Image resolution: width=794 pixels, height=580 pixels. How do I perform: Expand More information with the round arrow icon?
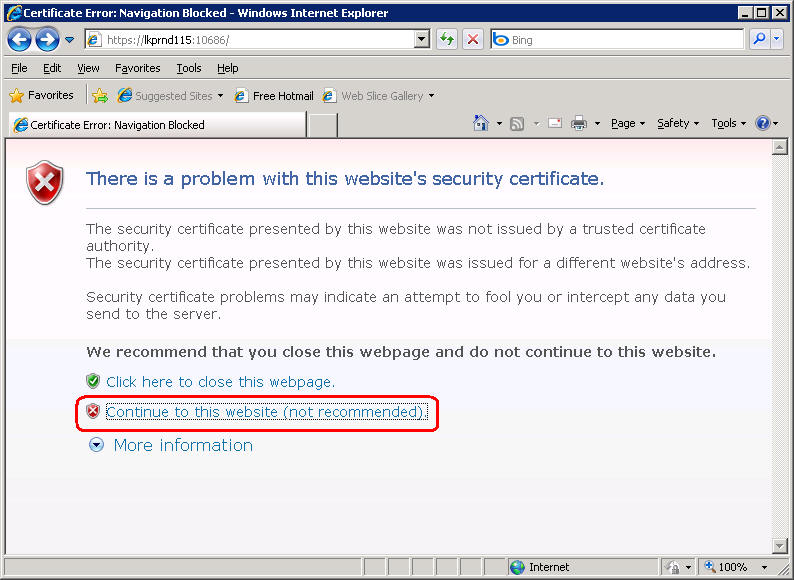[x=96, y=445]
